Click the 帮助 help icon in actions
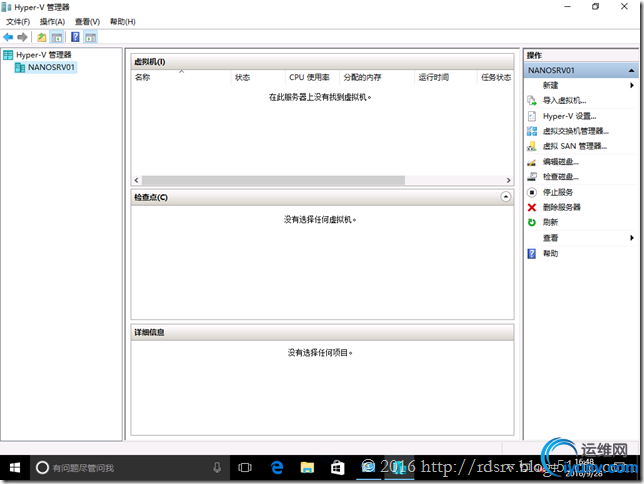The height and width of the screenshot is (484, 644). coord(532,254)
